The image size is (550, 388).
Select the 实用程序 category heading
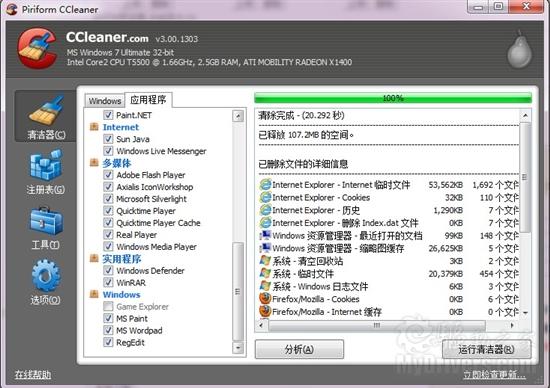coord(122,259)
